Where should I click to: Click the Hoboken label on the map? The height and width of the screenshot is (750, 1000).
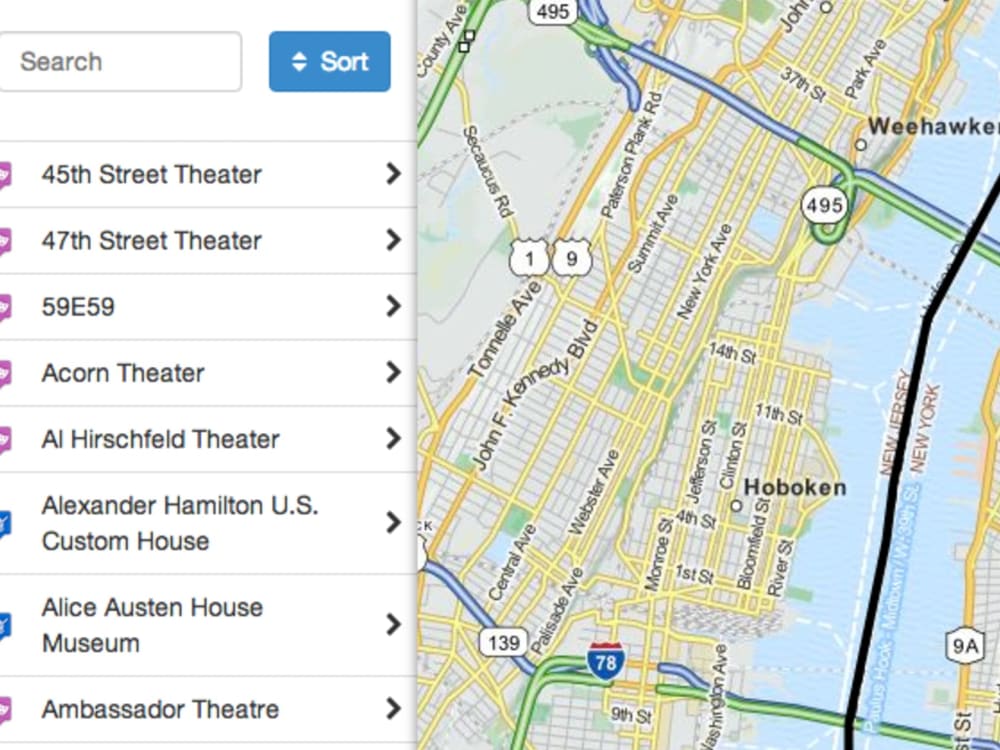[x=795, y=488]
